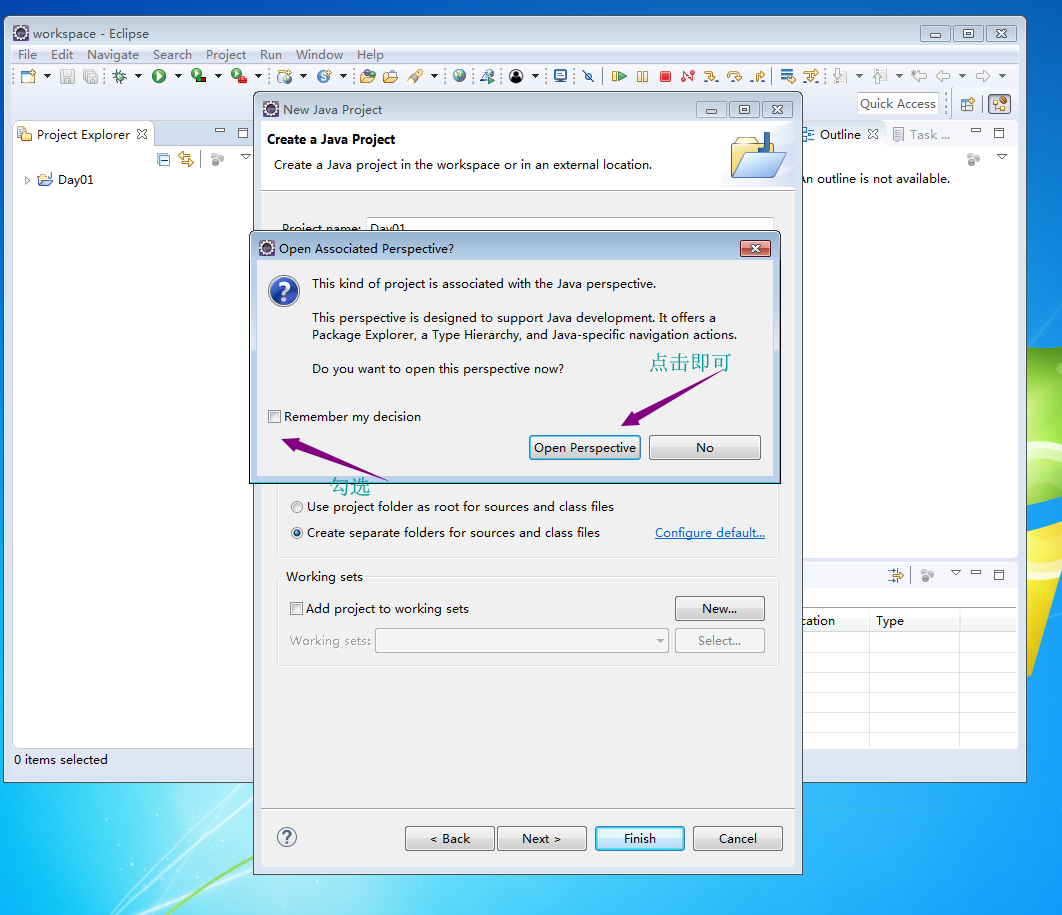The image size is (1062, 915).
Task: Click the Suspend pause icon
Action: click(x=642, y=77)
